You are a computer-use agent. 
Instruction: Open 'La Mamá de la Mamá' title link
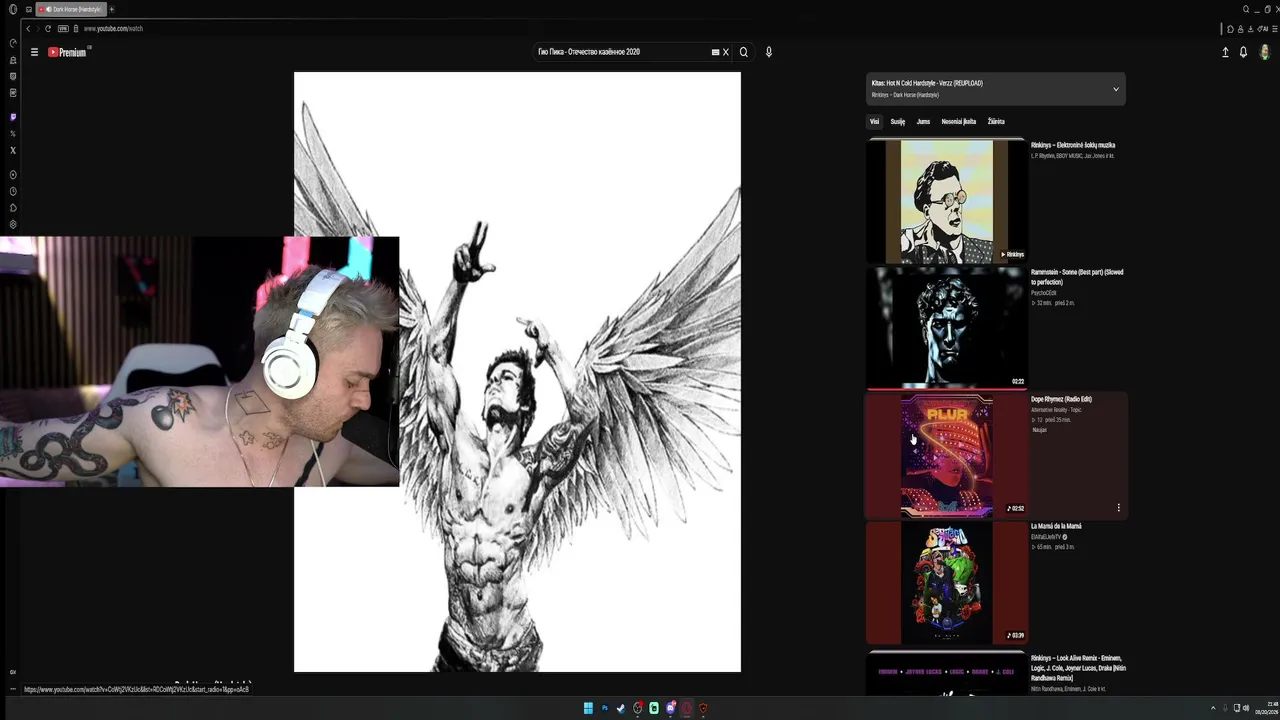point(1056,526)
